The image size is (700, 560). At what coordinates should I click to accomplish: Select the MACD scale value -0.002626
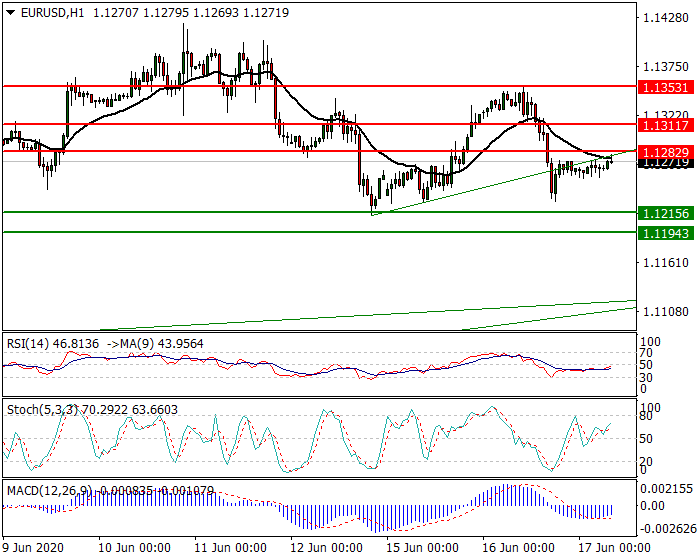pyautogui.click(x=668, y=529)
